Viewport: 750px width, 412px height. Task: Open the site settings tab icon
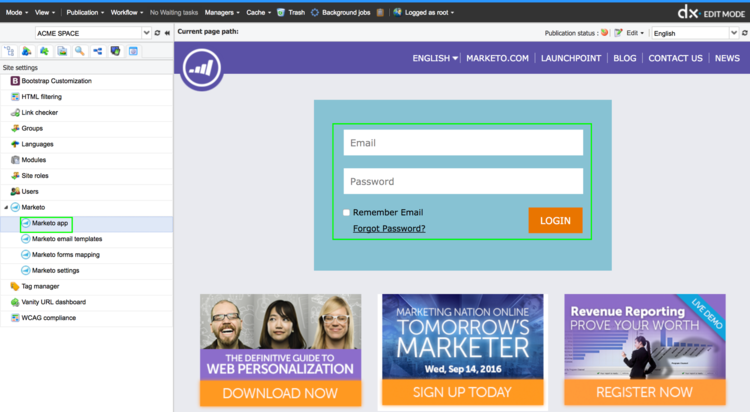[133, 51]
